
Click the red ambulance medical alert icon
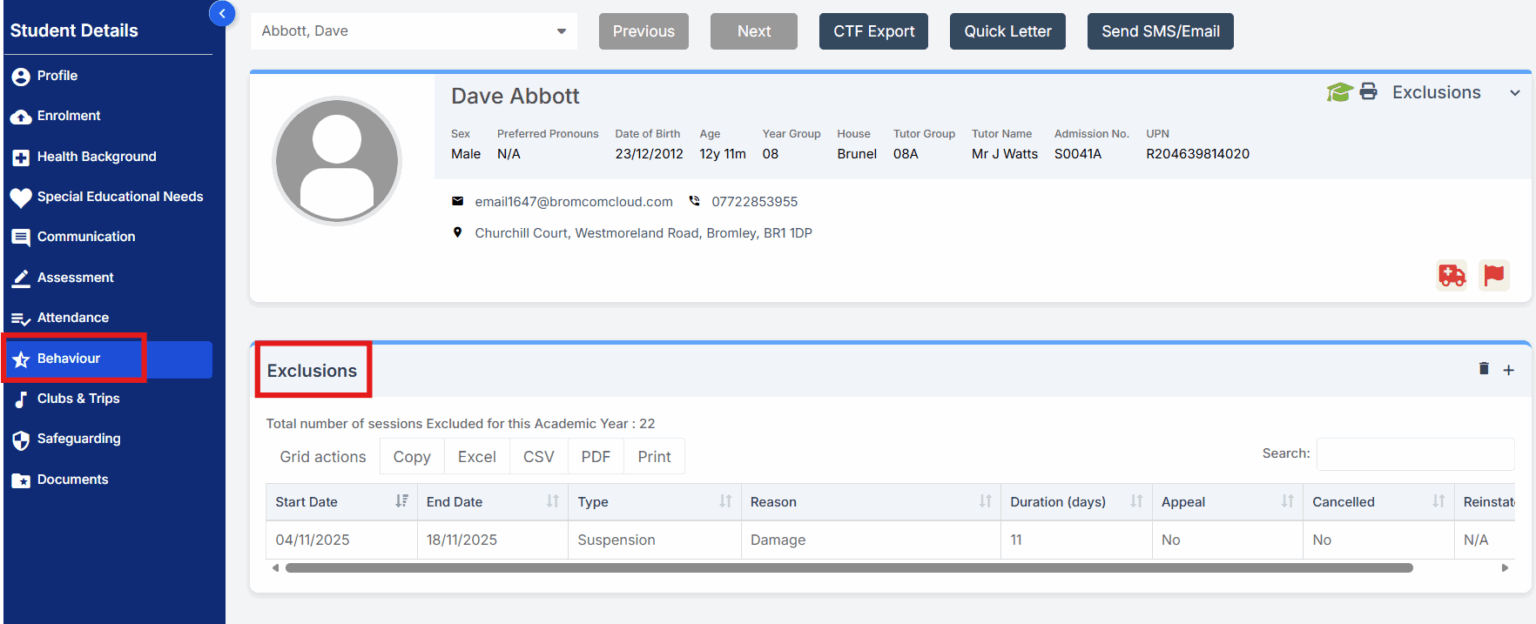pos(1451,275)
